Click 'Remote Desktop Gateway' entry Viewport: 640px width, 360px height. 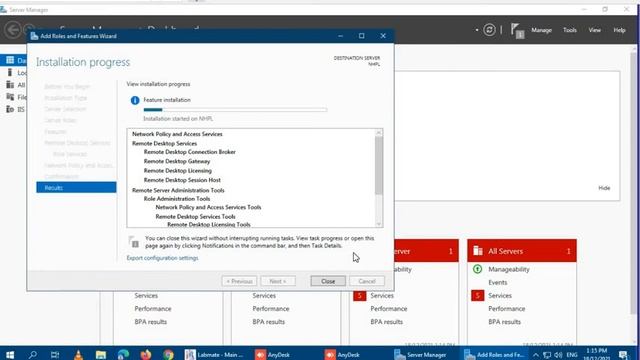(x=177, y=161)
